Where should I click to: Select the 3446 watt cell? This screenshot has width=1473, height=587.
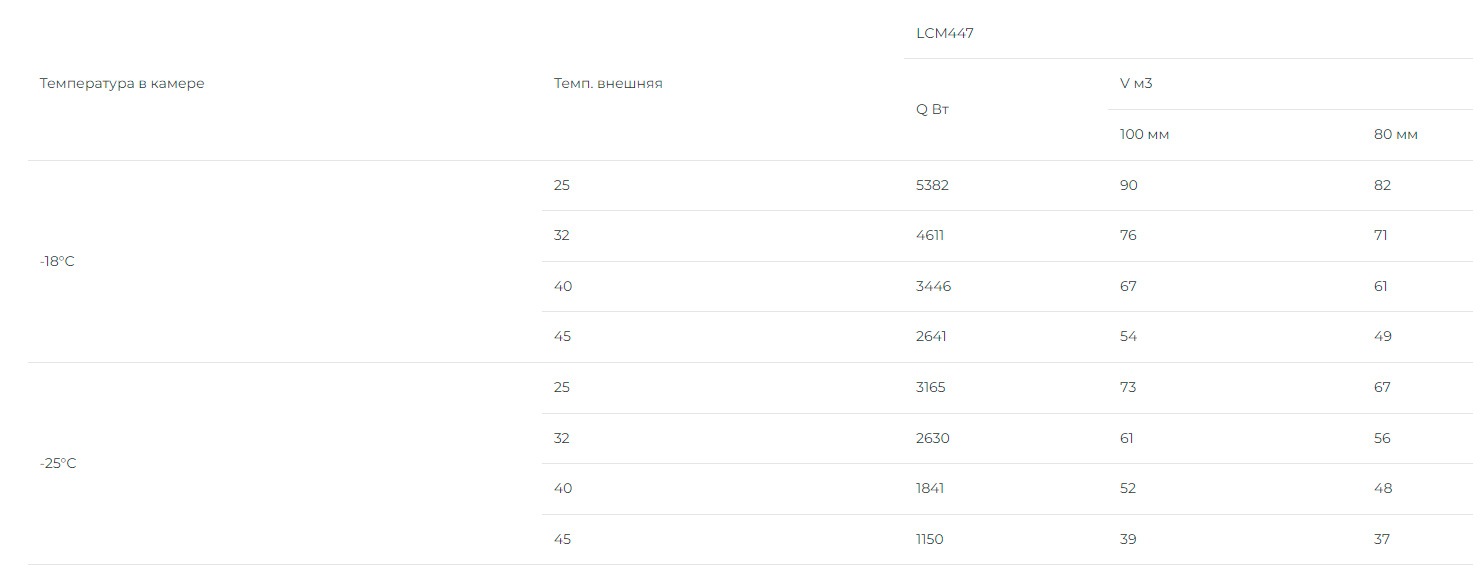click(933, 286)
